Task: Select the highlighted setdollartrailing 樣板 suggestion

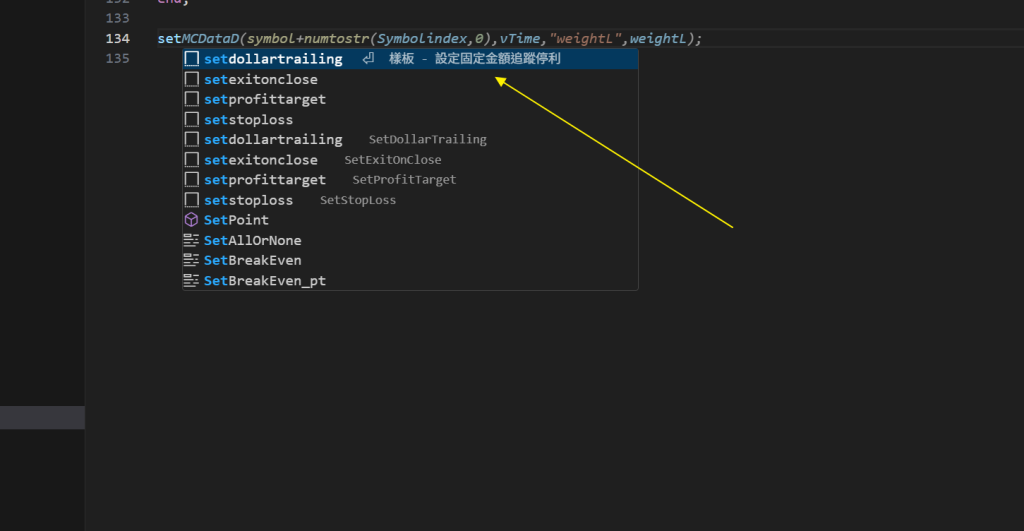Action: click(273, 59)
